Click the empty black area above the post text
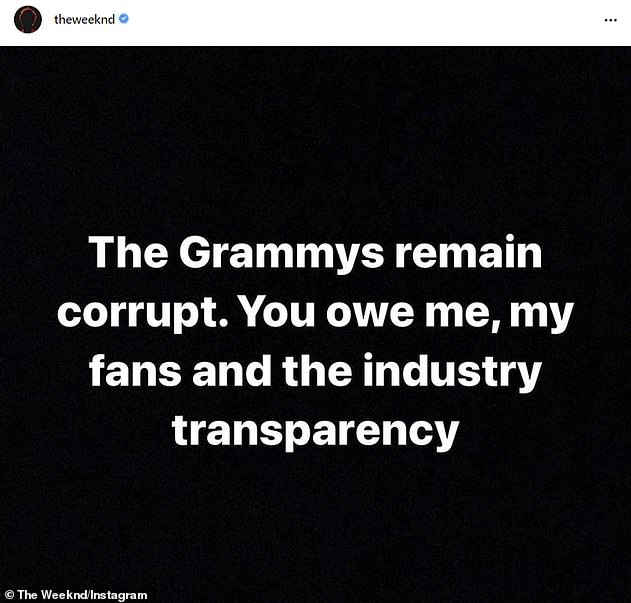 pyautogui.click(x=315, y=130)
